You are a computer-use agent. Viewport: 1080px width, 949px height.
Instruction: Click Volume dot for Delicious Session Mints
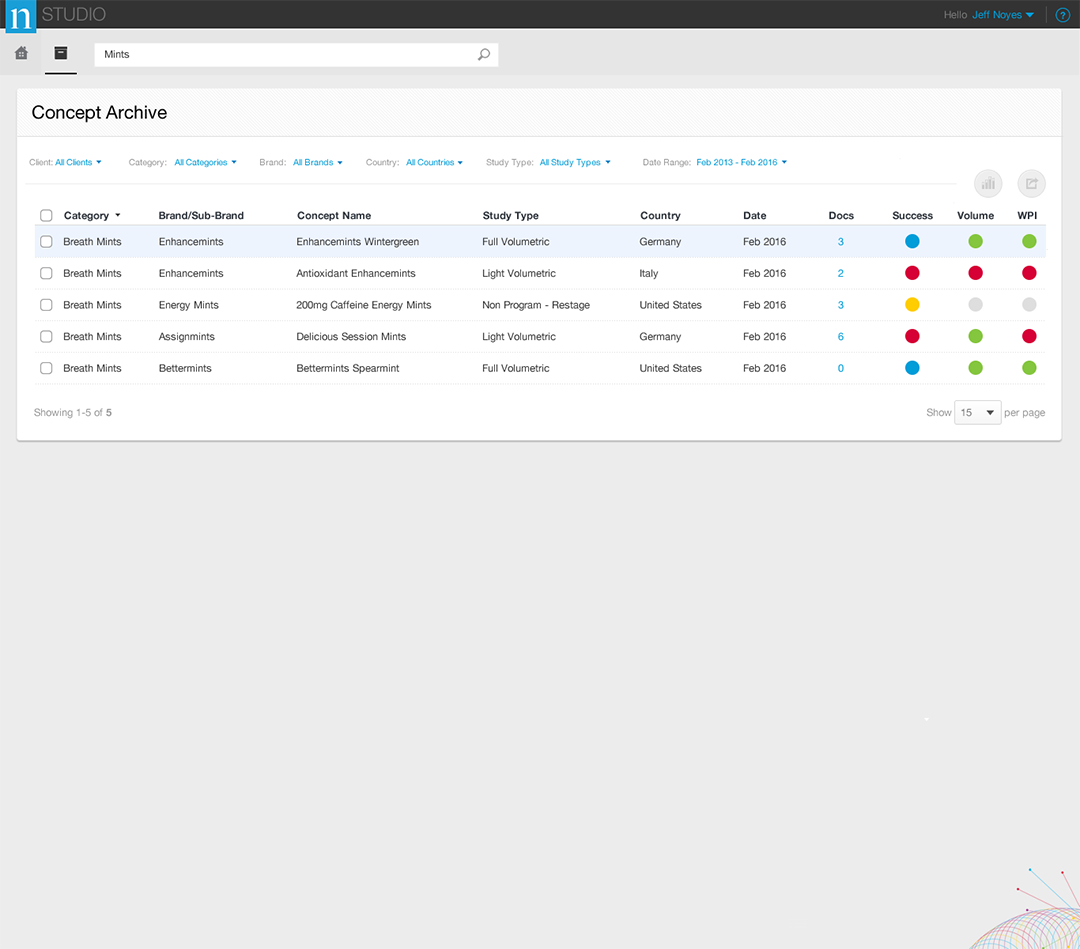pyautogui.click(x=975, y=337)
